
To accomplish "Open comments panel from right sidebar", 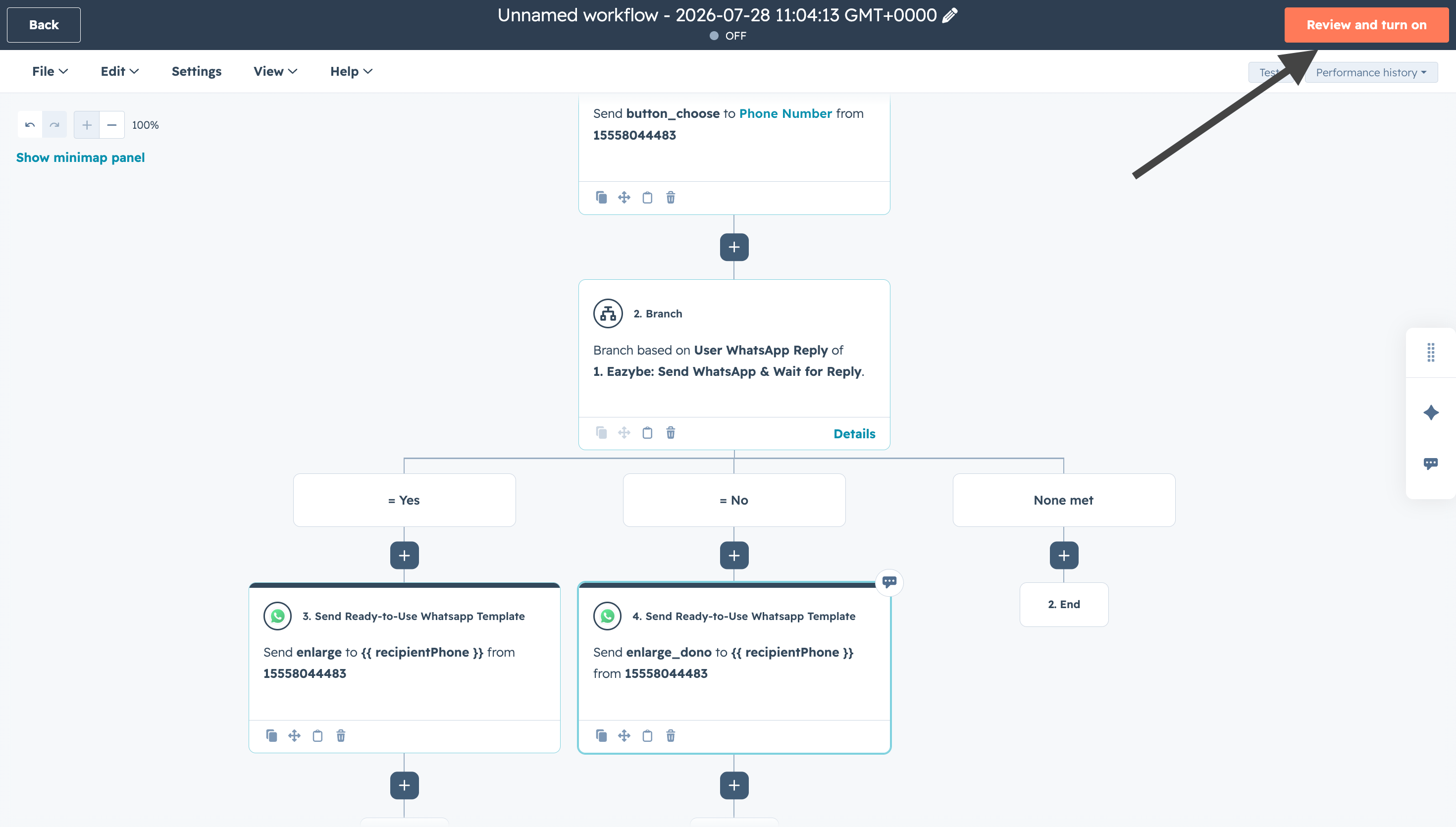I will (x=1431, y=464).
